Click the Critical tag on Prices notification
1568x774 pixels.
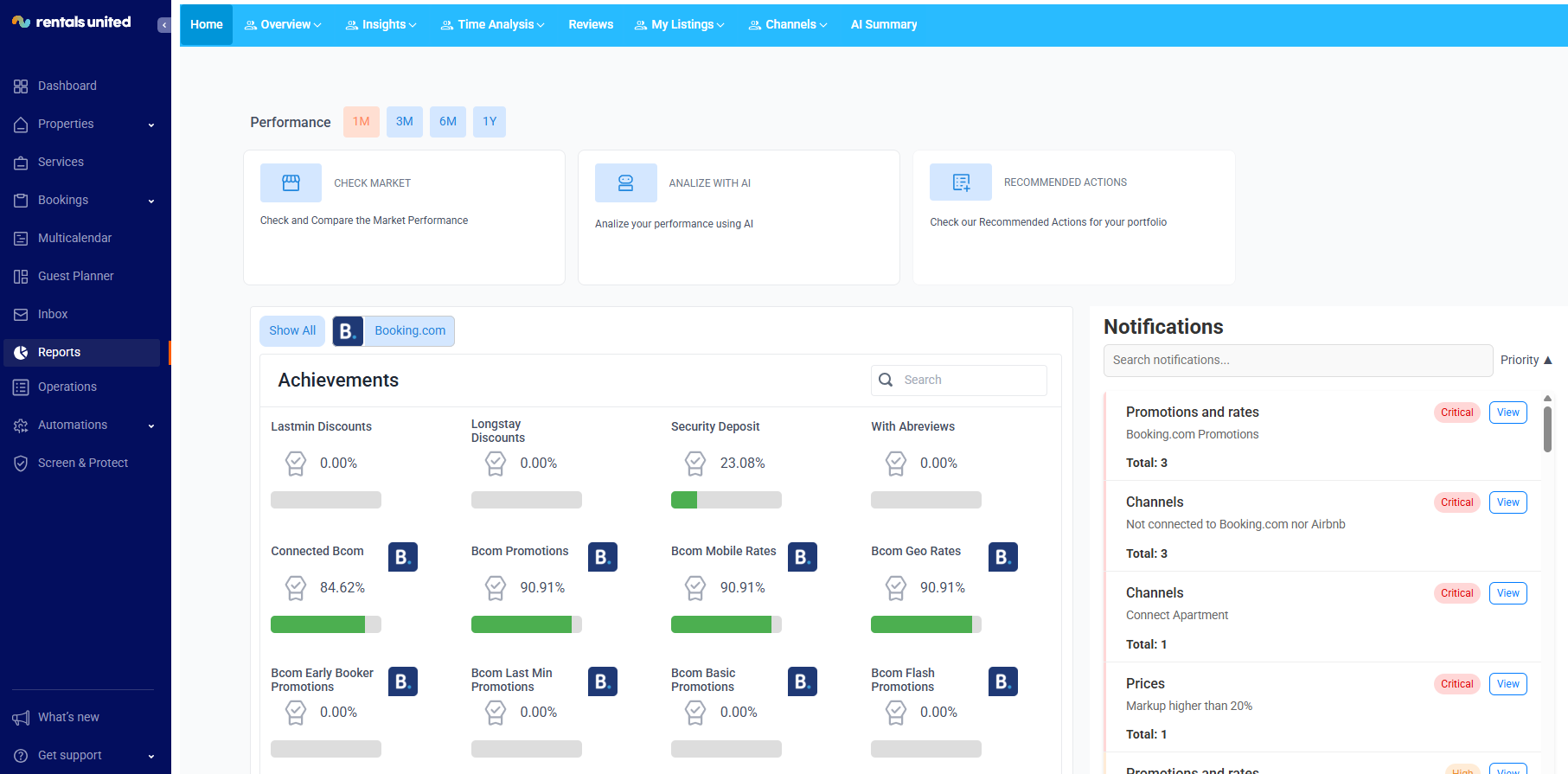[x=1457, y=684]
